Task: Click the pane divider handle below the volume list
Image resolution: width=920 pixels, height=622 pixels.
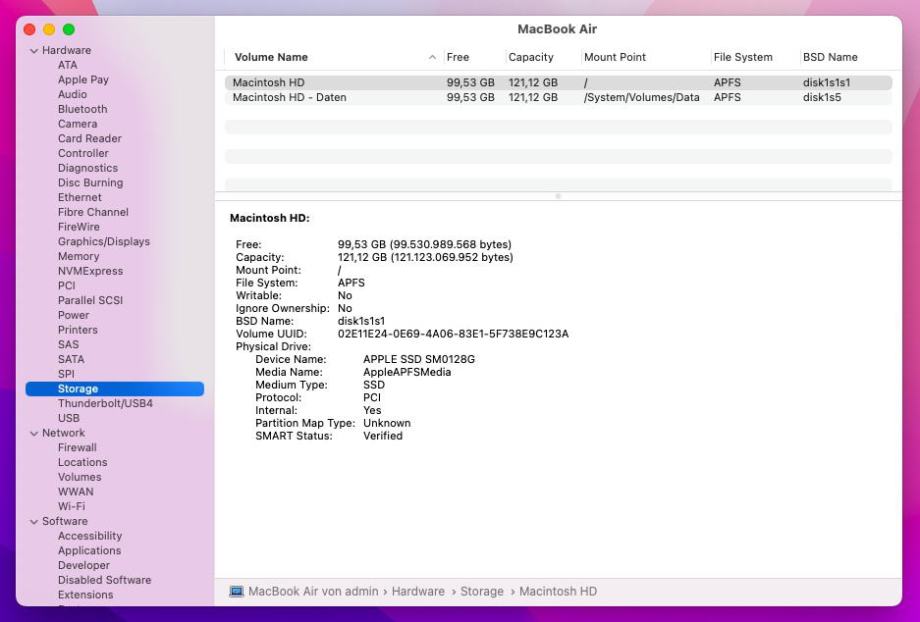Action: pos(557,196)
